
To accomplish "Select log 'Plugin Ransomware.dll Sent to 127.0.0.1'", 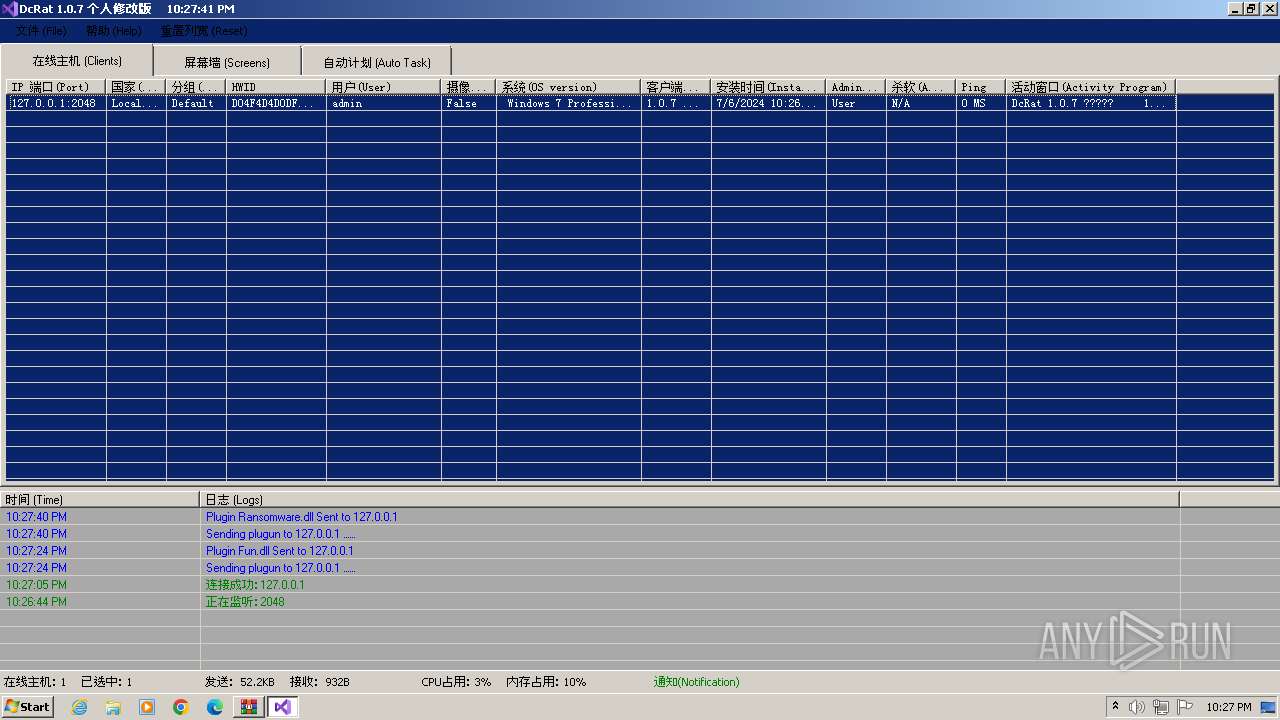I will coord(301,517).
